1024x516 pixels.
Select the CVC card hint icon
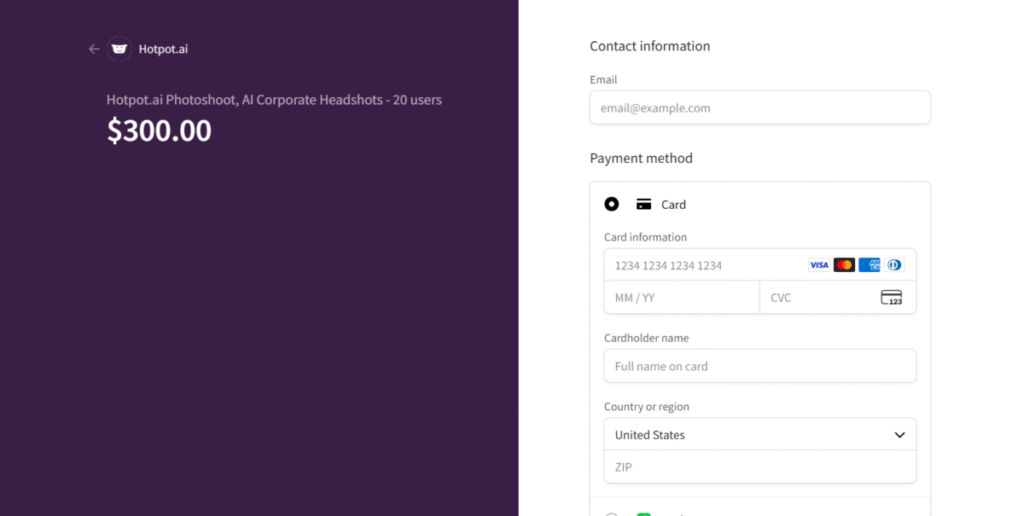point(891,297)
